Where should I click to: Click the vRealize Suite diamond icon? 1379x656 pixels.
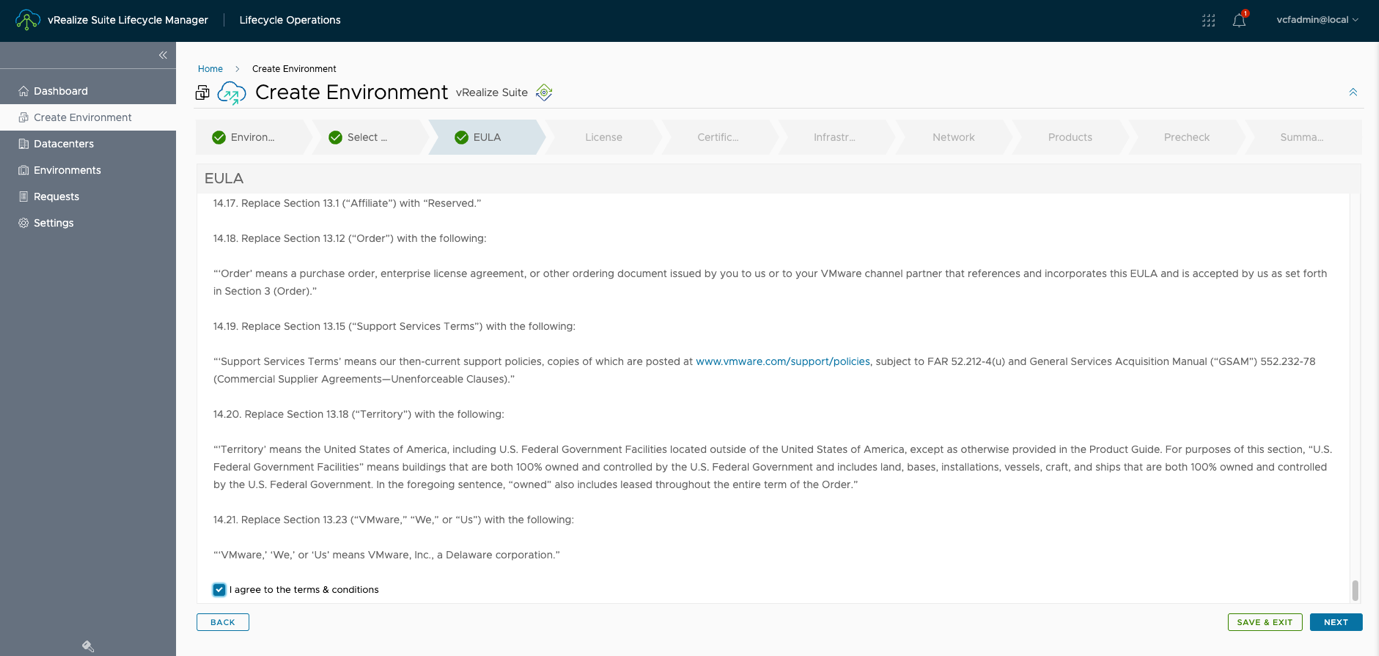pyautogui.click(x=544, y=93)
